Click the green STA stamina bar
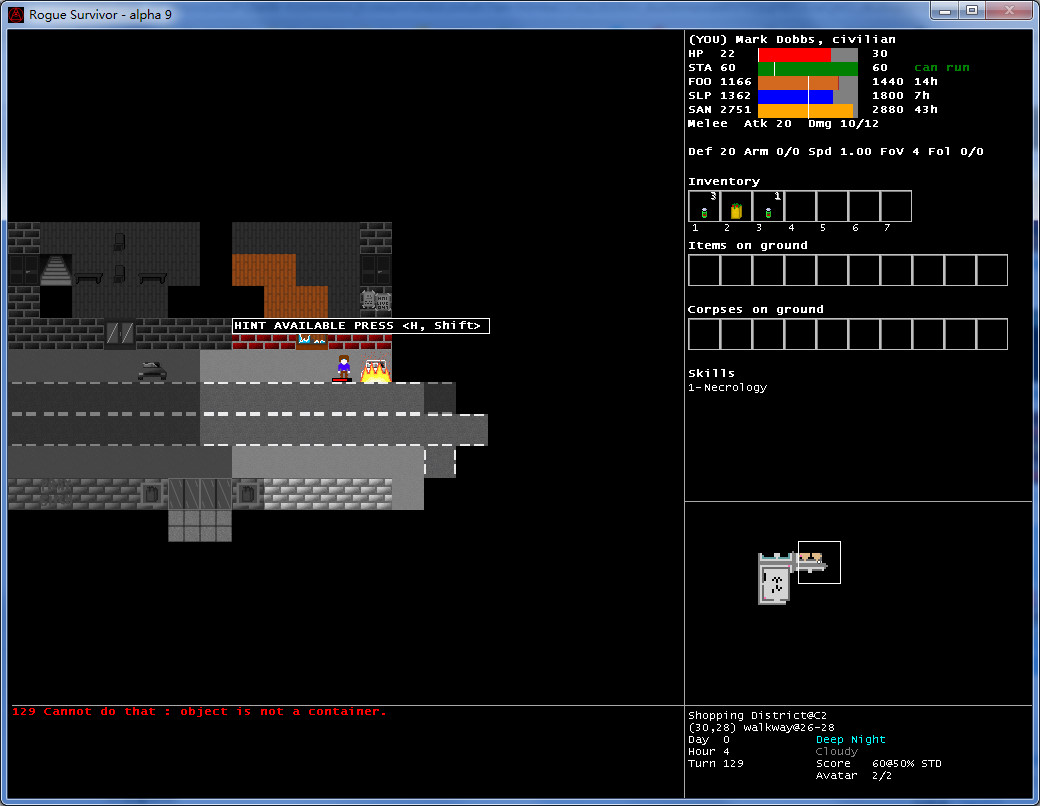The width and height of the screenshot is (1040, 806). point(808,68)
